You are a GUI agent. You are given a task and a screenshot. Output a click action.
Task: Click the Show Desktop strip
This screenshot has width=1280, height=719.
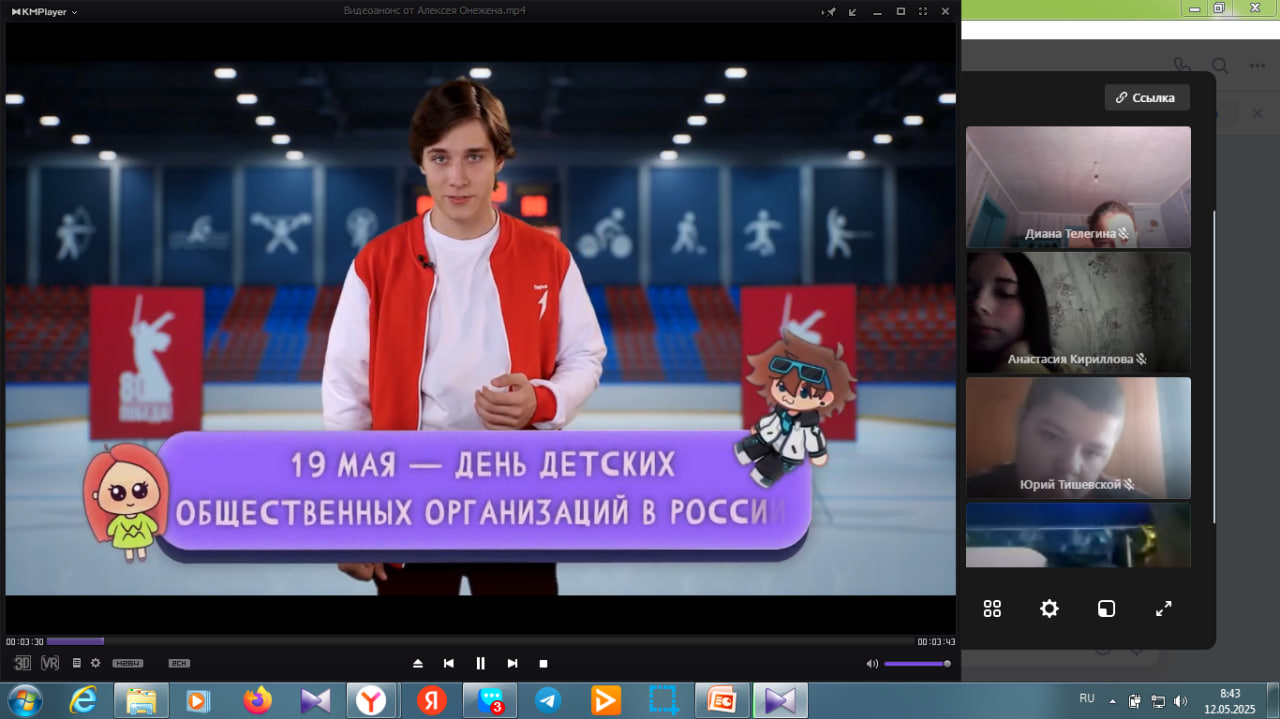tap(1273, 700)
